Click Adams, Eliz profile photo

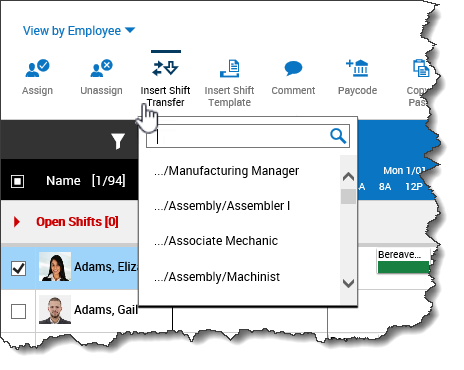(55, 267)
